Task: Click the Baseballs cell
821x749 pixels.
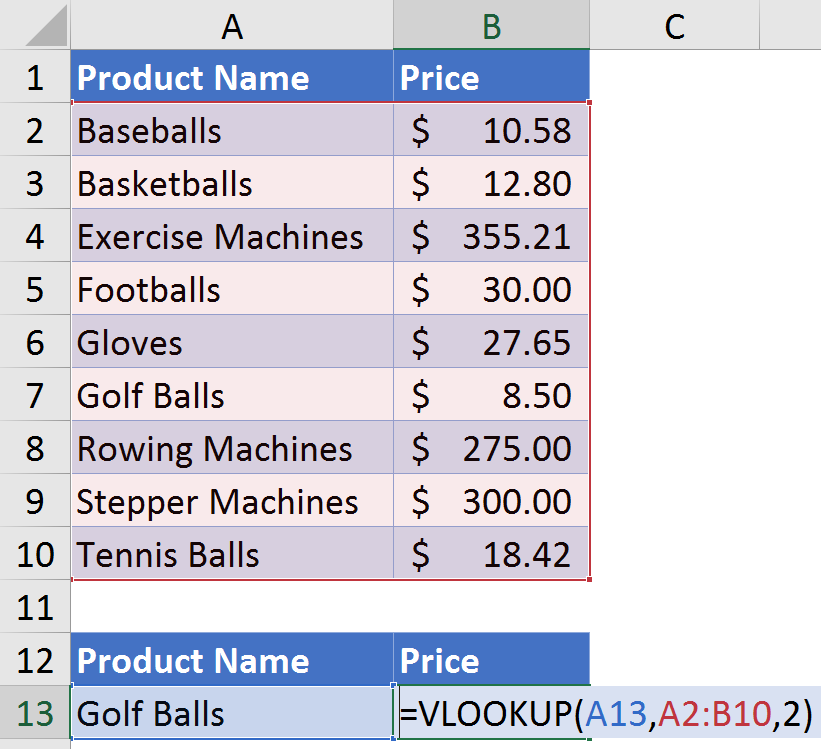Action: [232, 131]
